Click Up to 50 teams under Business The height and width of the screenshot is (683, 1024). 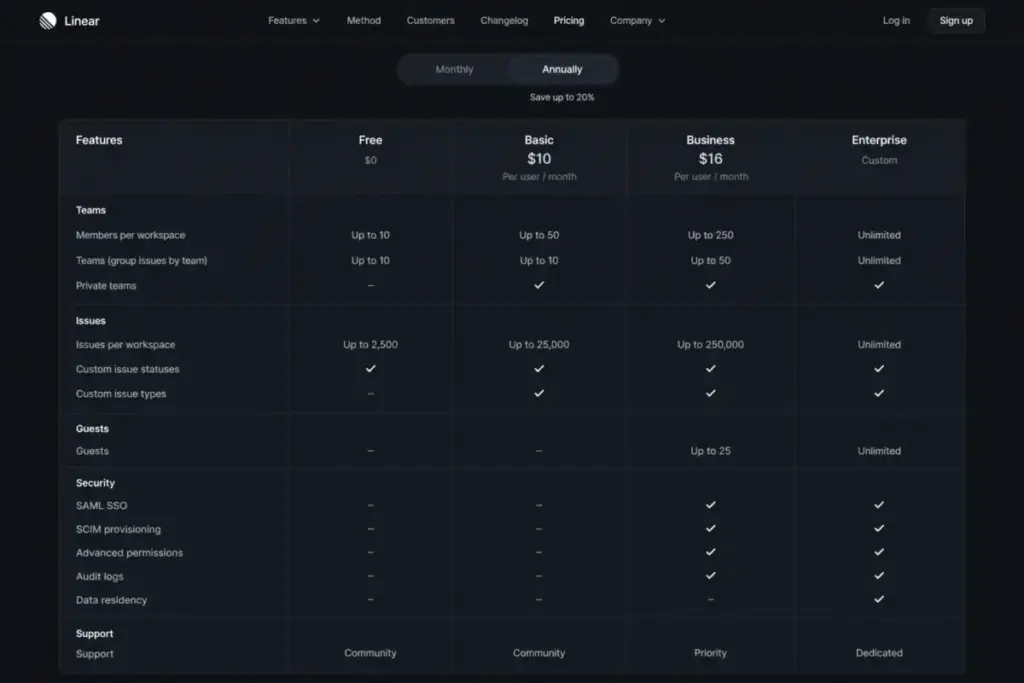711,261
